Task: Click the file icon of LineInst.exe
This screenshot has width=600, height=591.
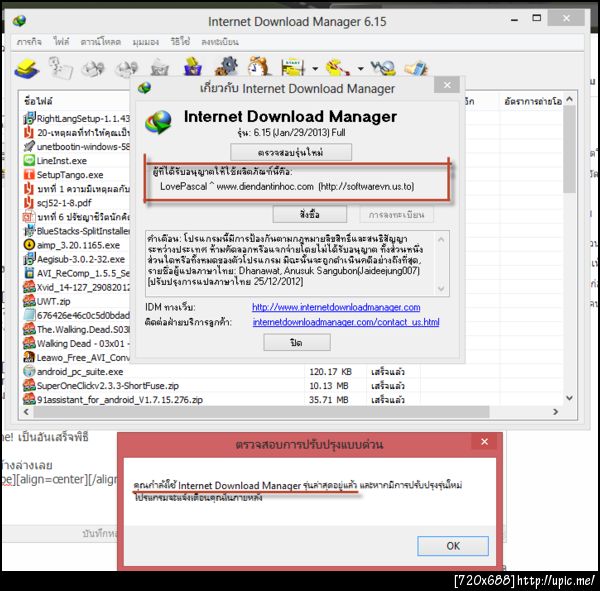Action: (x=29, y=160)
